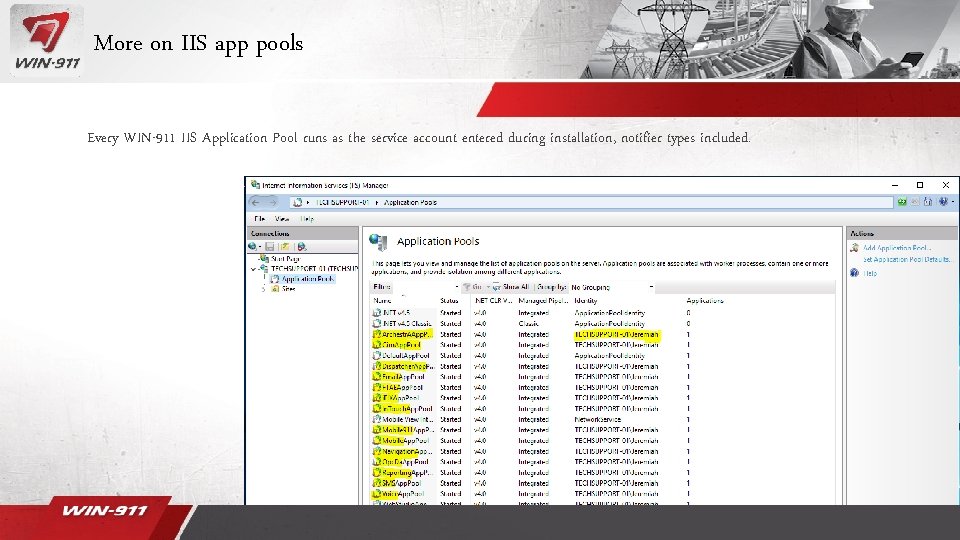Screen dimensions: 960x540
Task: Click the Show All button label
Action: [516, 287]
